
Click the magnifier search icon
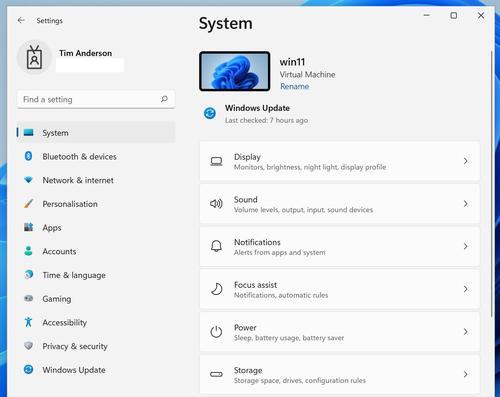point(164,99)
